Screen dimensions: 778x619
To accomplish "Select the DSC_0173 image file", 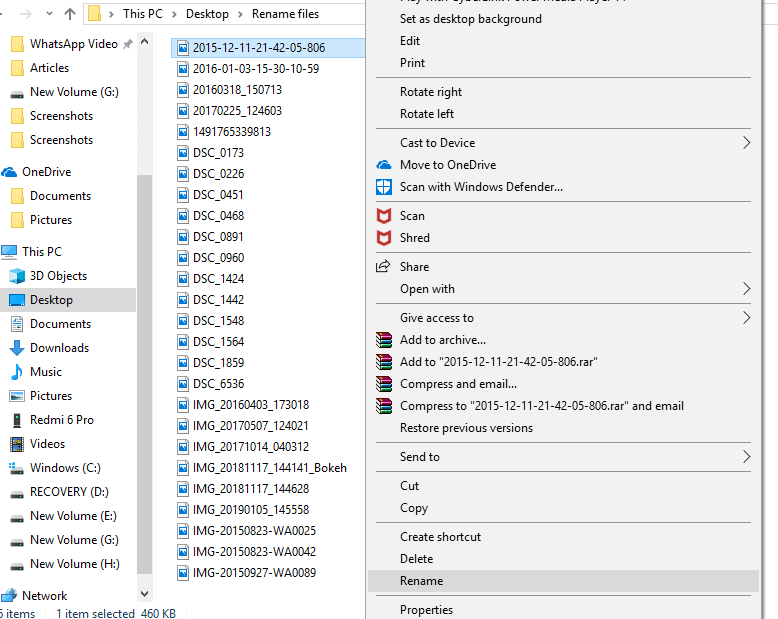I will point(218,153).
